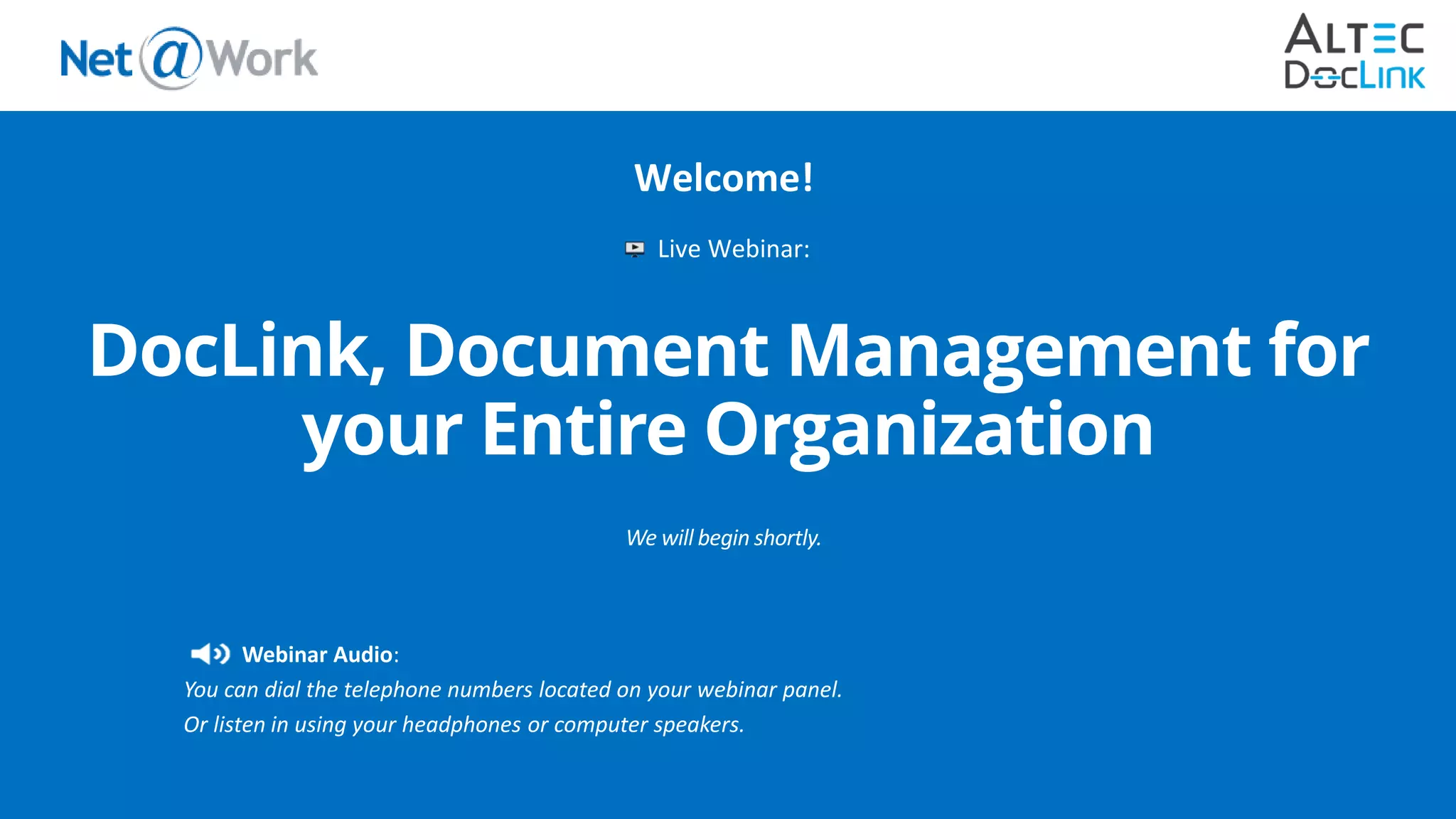1456x819 pixels.
Task: Click the Net@Work logo
Action: [188, 58]
